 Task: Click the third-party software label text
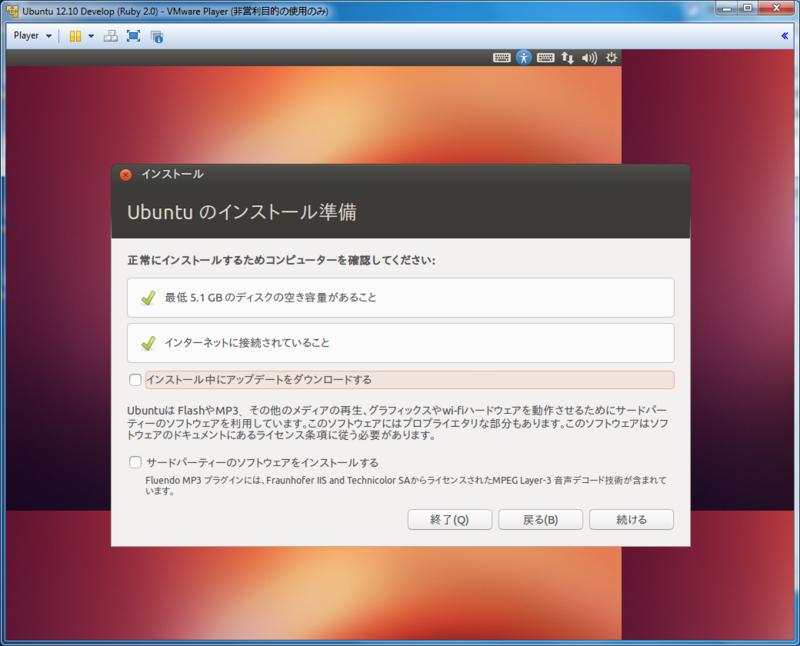click(x=262, y=463)
